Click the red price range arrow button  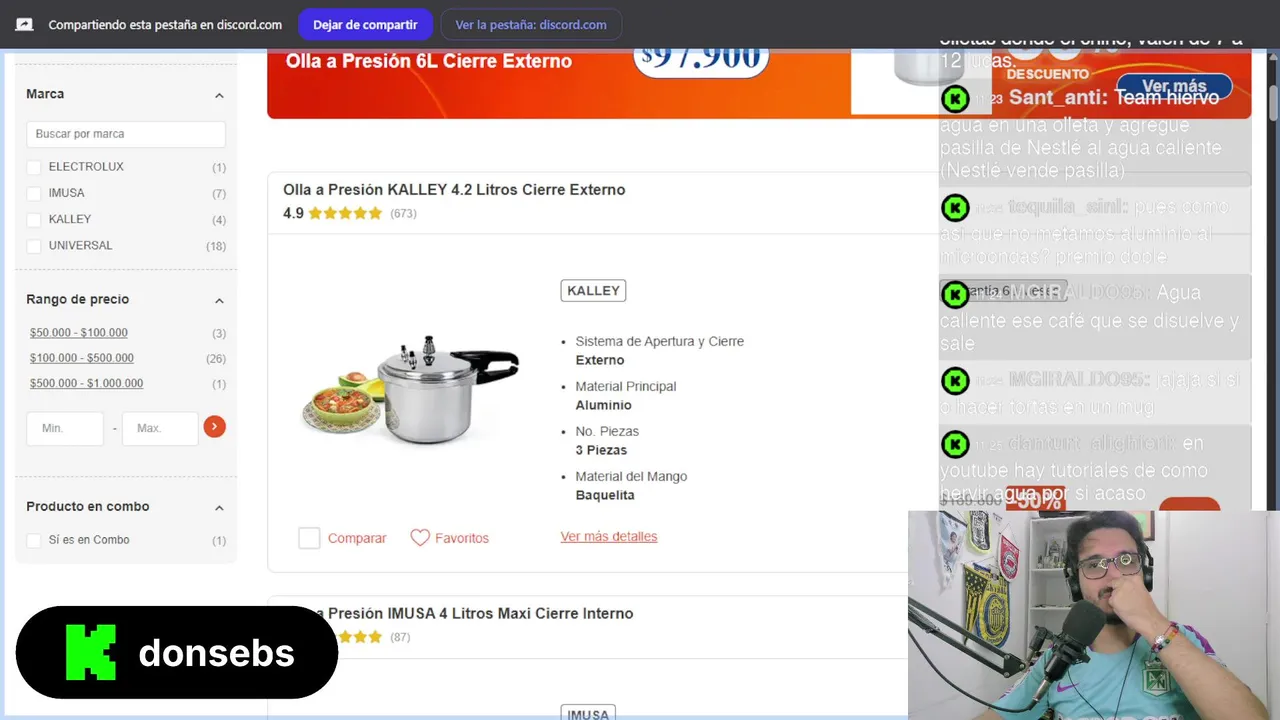pos(214,427)
